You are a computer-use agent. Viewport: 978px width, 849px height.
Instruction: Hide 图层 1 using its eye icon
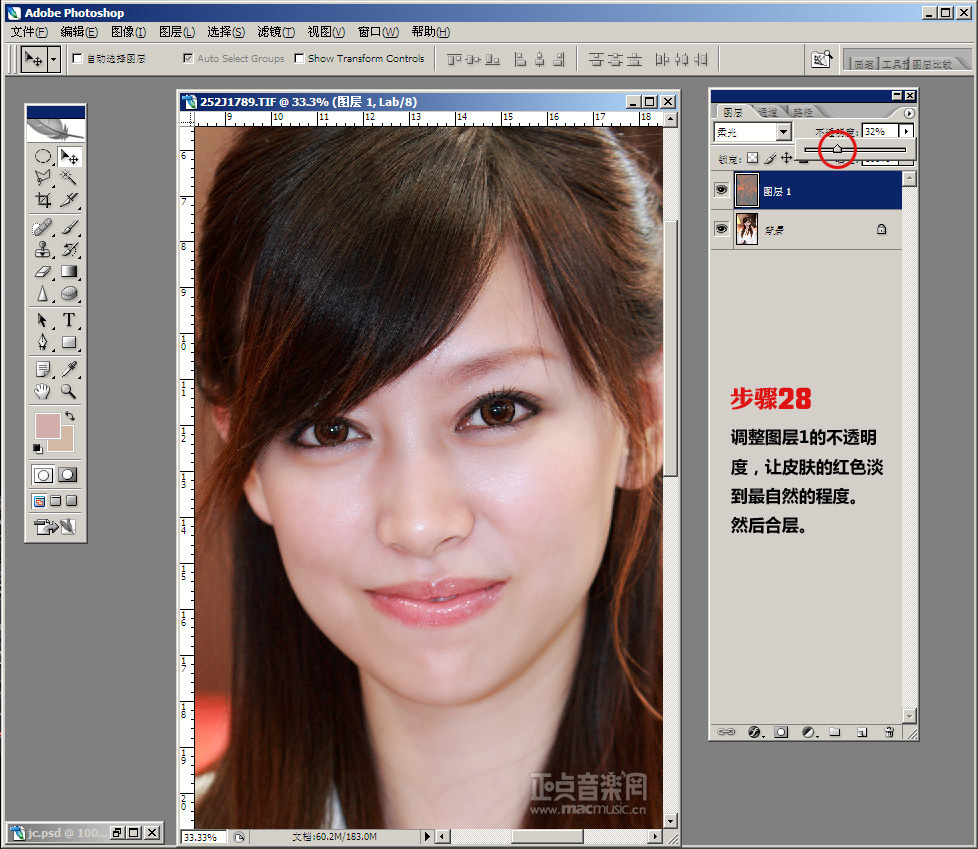721,190
